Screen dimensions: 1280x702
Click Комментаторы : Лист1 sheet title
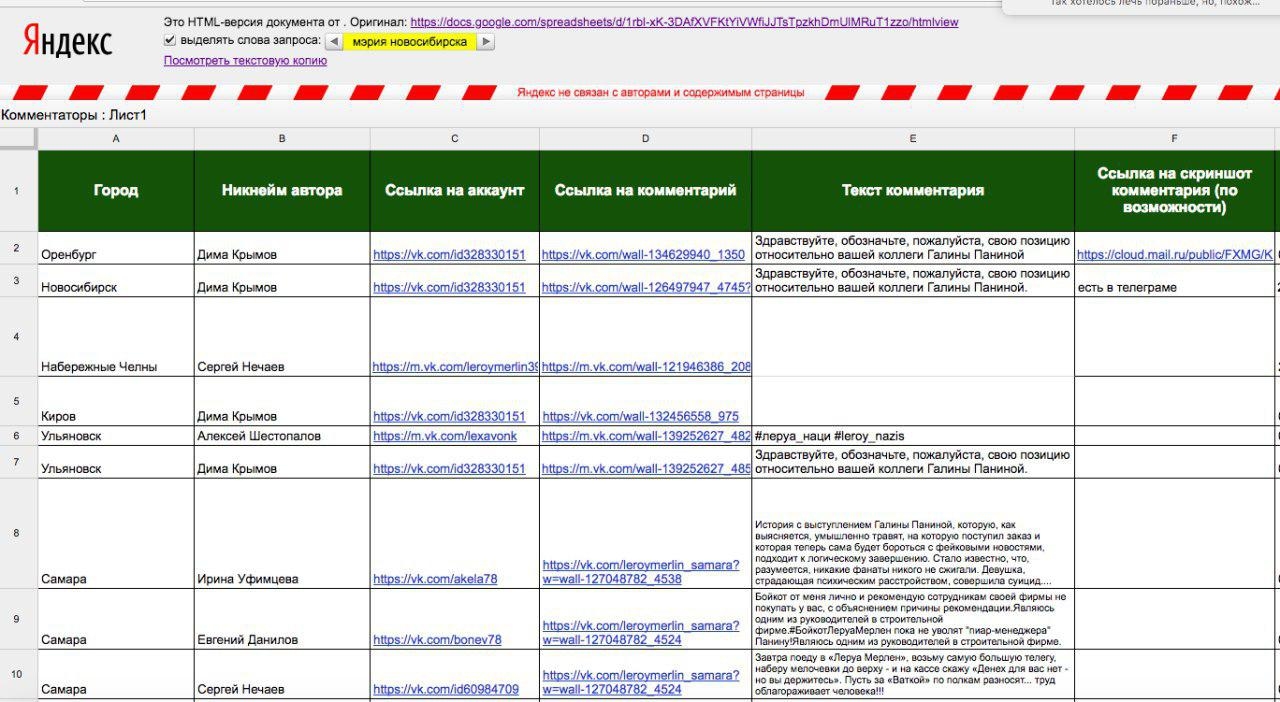[x=74, y=115]
